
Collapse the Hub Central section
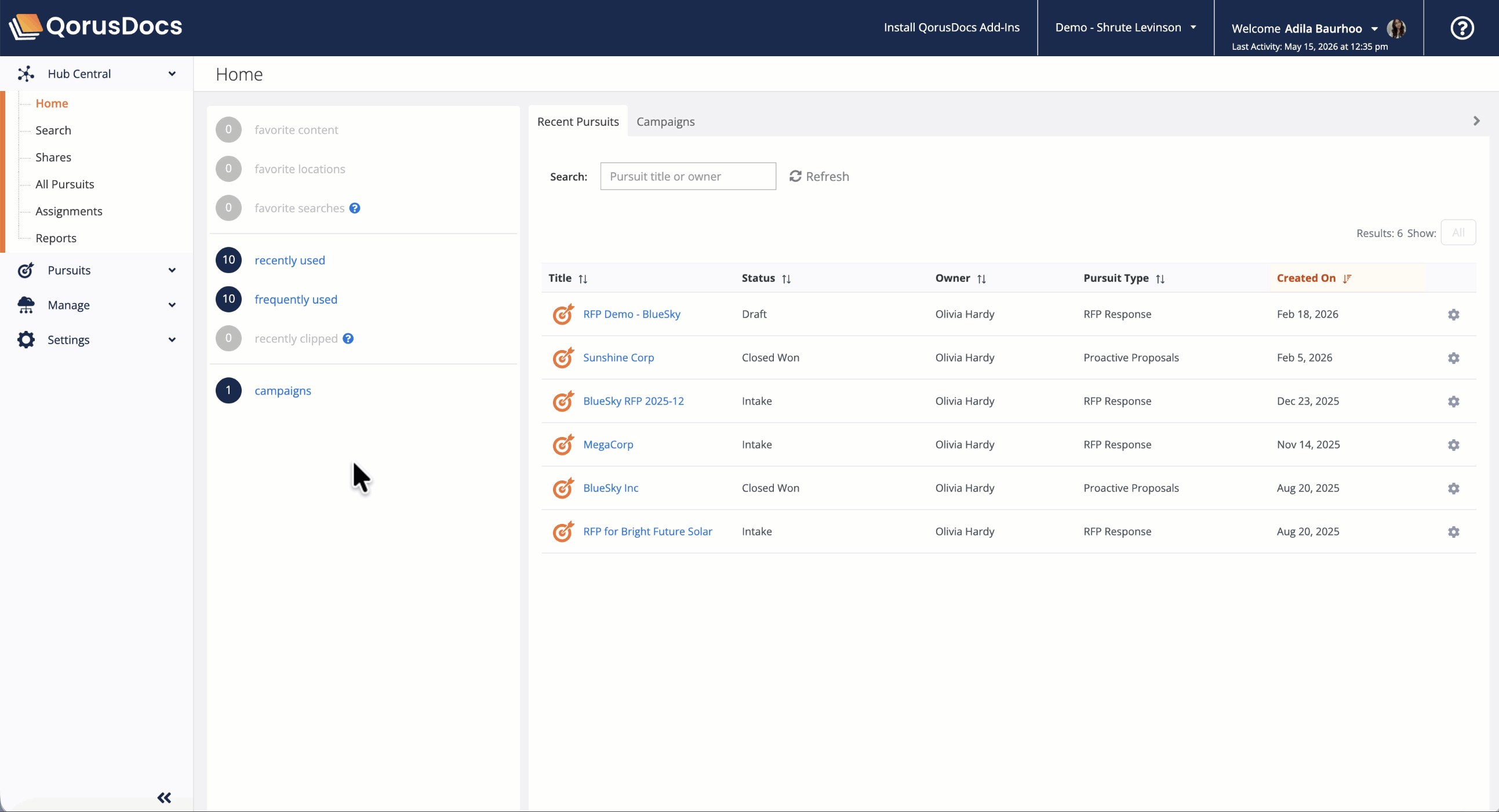172,74
